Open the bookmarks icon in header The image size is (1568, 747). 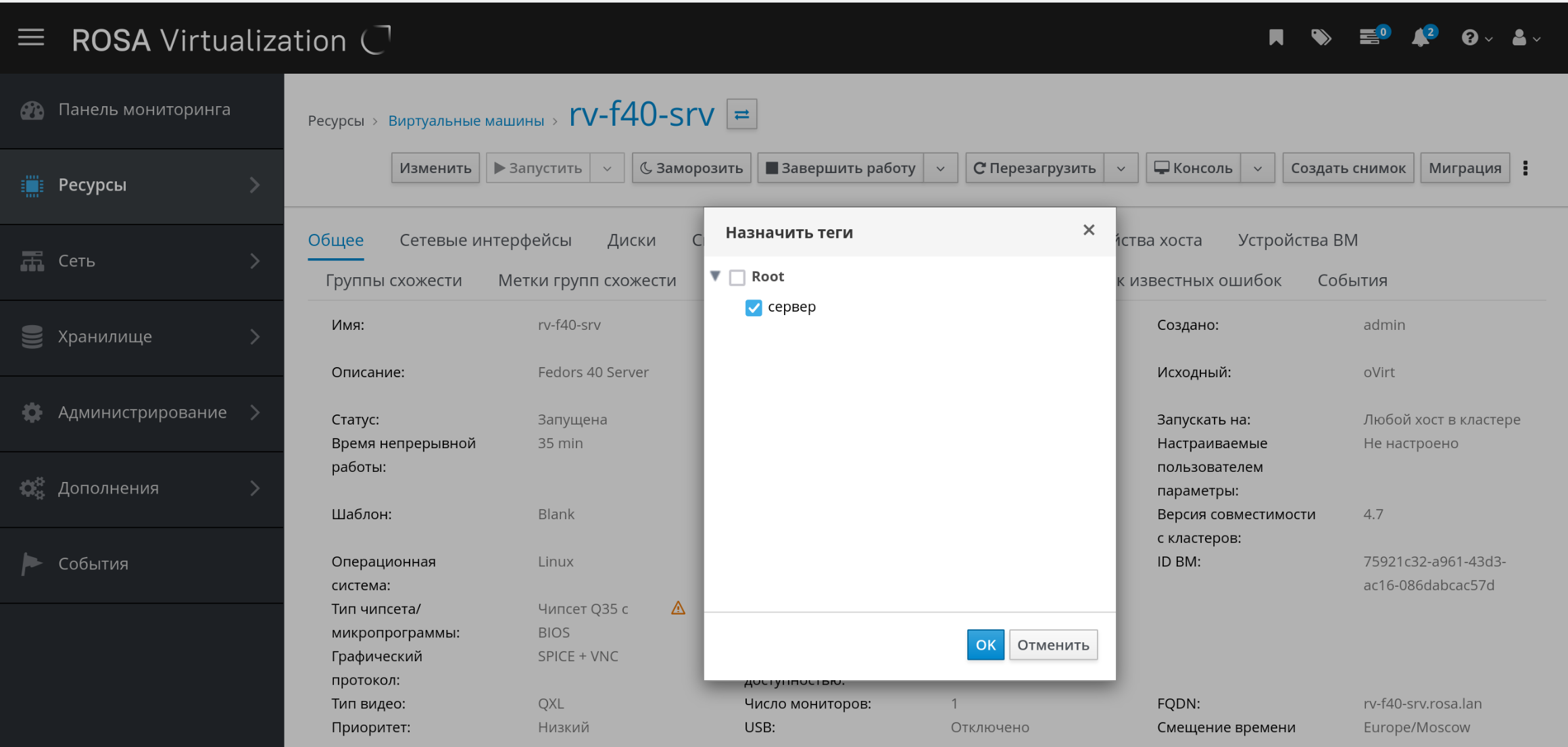click(1275, 38)
